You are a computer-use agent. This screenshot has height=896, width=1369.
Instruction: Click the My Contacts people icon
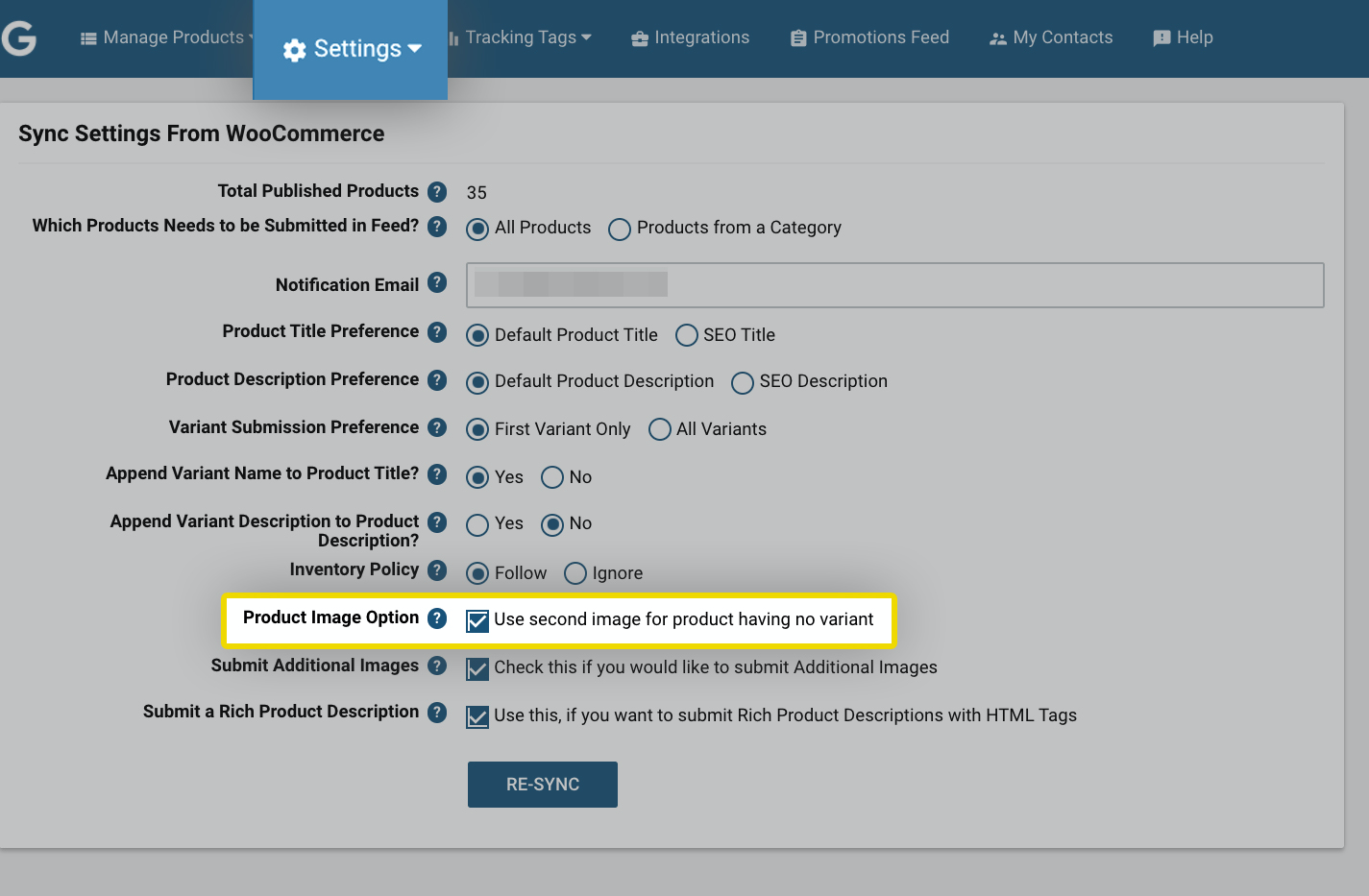(x=998, y=38)
